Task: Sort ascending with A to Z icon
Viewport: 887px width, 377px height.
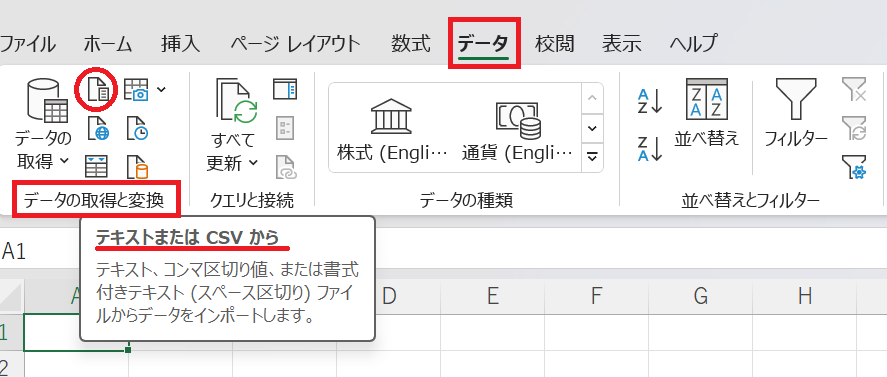Action: pyautogui.click(x=649, y=101)
